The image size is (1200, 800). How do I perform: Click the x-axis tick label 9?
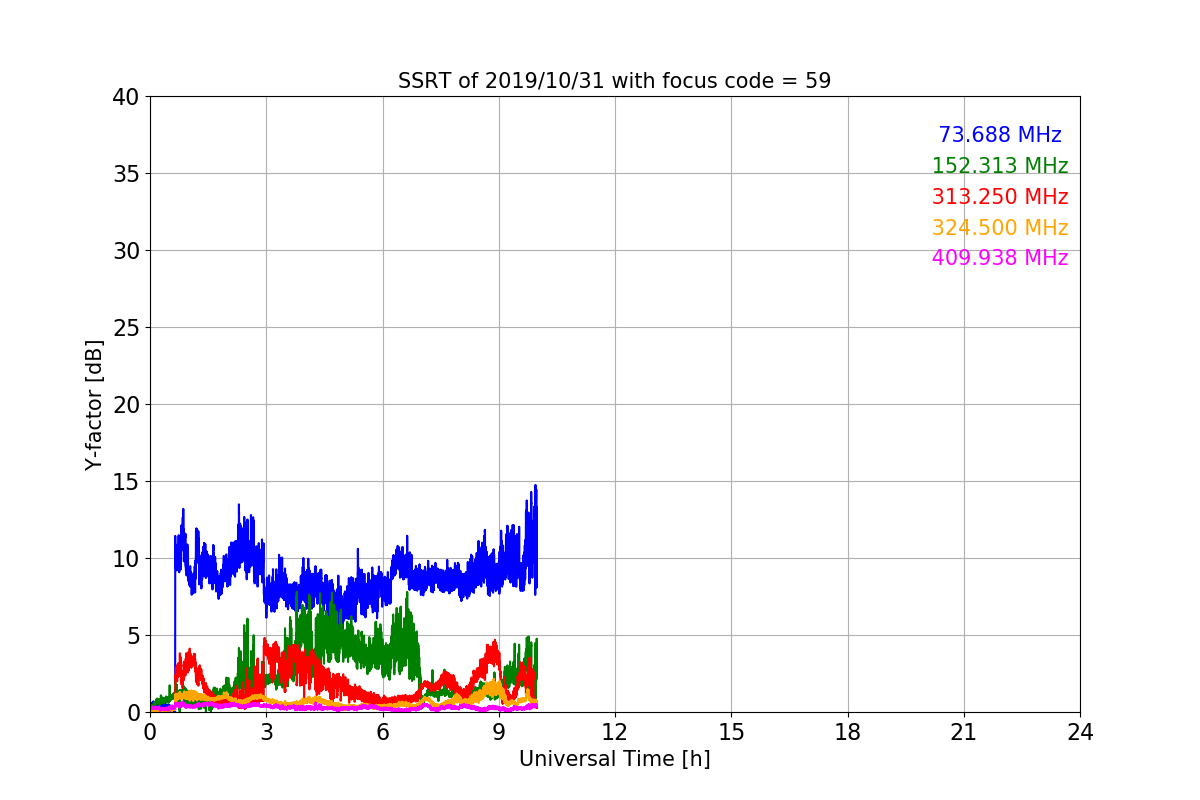pos(498,732)
